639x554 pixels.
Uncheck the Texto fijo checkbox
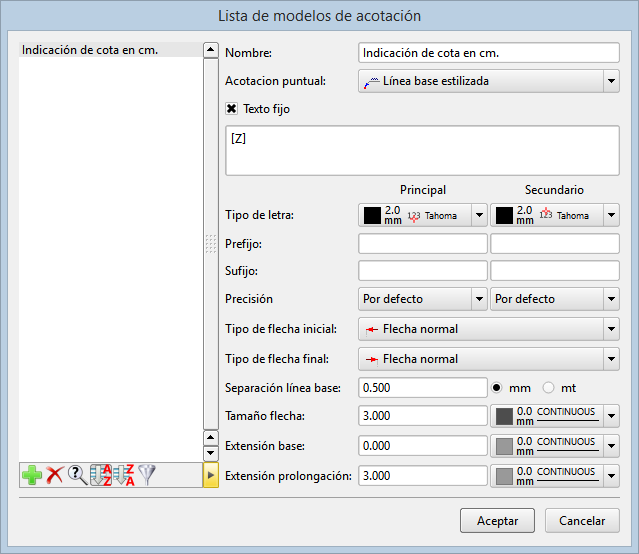pos(231,109)
